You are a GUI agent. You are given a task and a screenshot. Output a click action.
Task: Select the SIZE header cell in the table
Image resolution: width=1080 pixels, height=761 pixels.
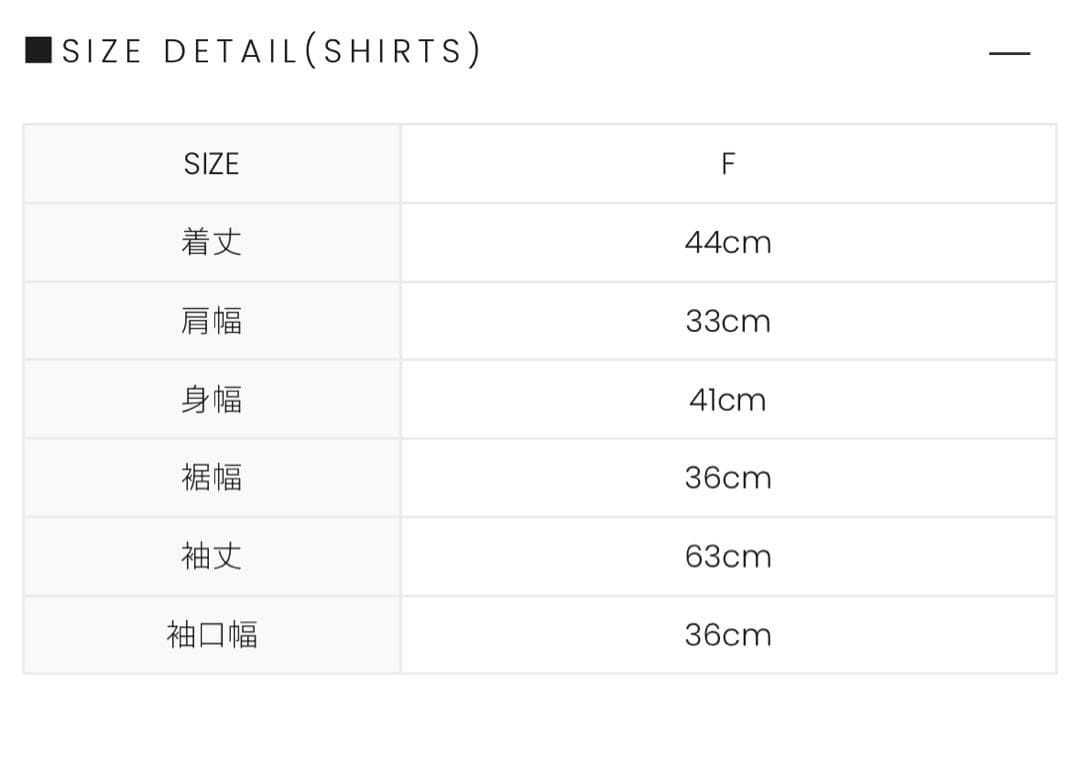[211, 164]
